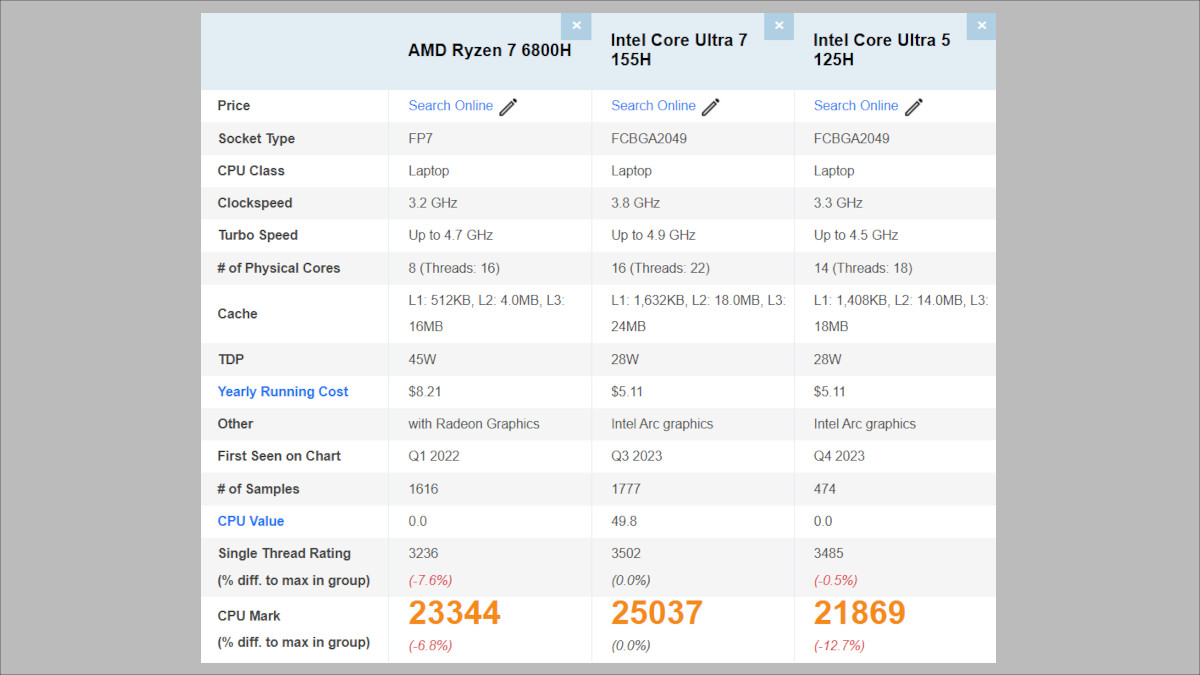Select the Intel Core Ultra 7 155H heading
This screenshot has width=1200, height=675.
coord(679,50)
